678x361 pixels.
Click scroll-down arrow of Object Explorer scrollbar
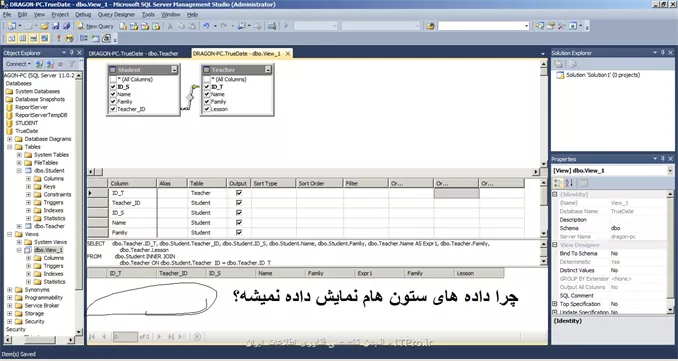[x=79, y=332]
